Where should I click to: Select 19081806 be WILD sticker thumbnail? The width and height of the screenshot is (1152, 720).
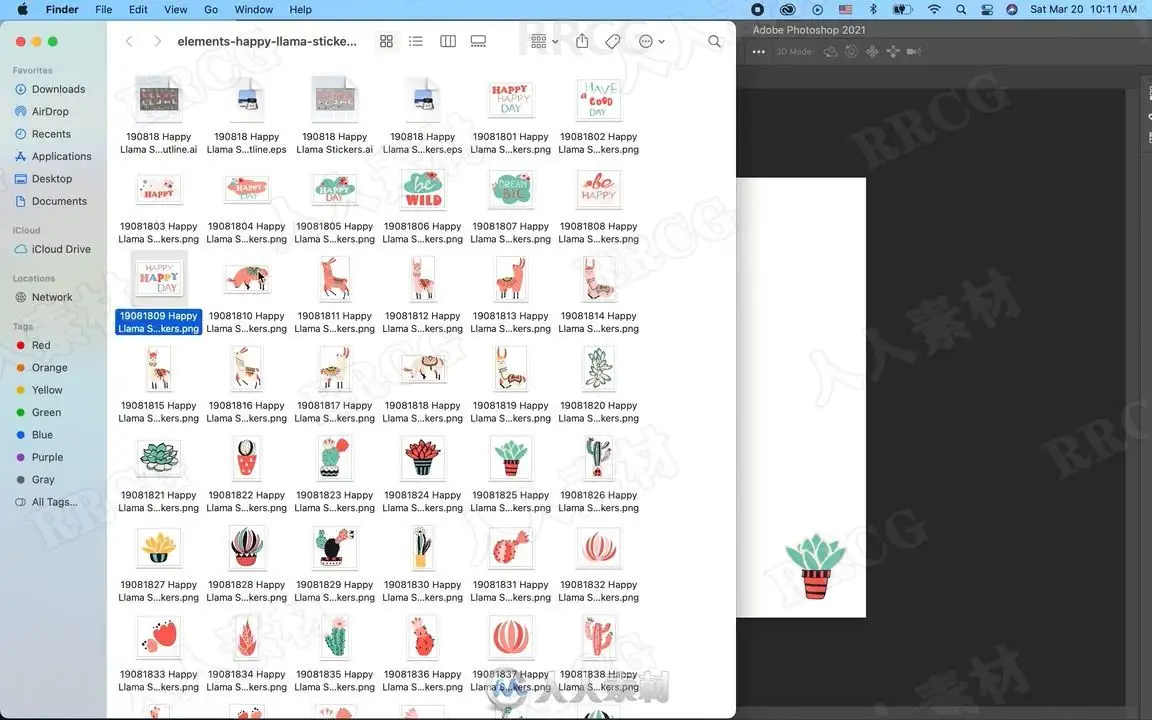422,190
